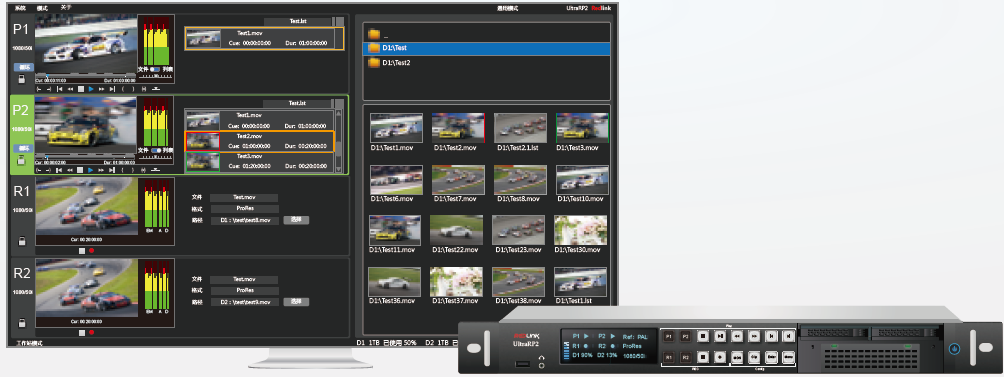1004x377 pixels.
Task: Toggle P2 file/list mode switch
Action: 156,150
